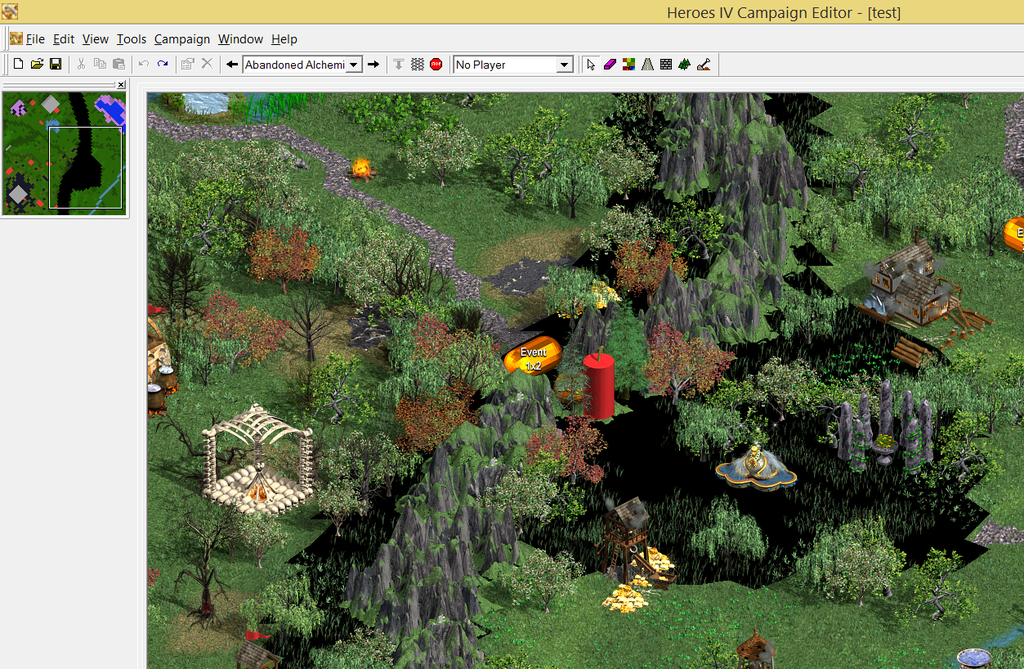The image size is (1024, 669).
Task: Open a map file with folder icon
Action: pyautogui.click(x=37, y=64)
